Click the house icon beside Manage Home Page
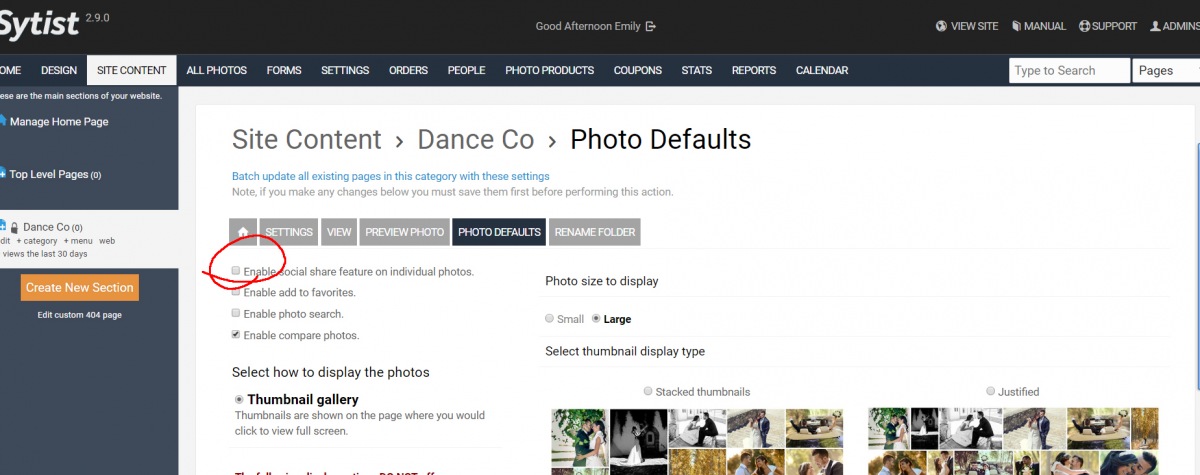The width and height of the screenshot is (1200, 475). click(2, 121)
